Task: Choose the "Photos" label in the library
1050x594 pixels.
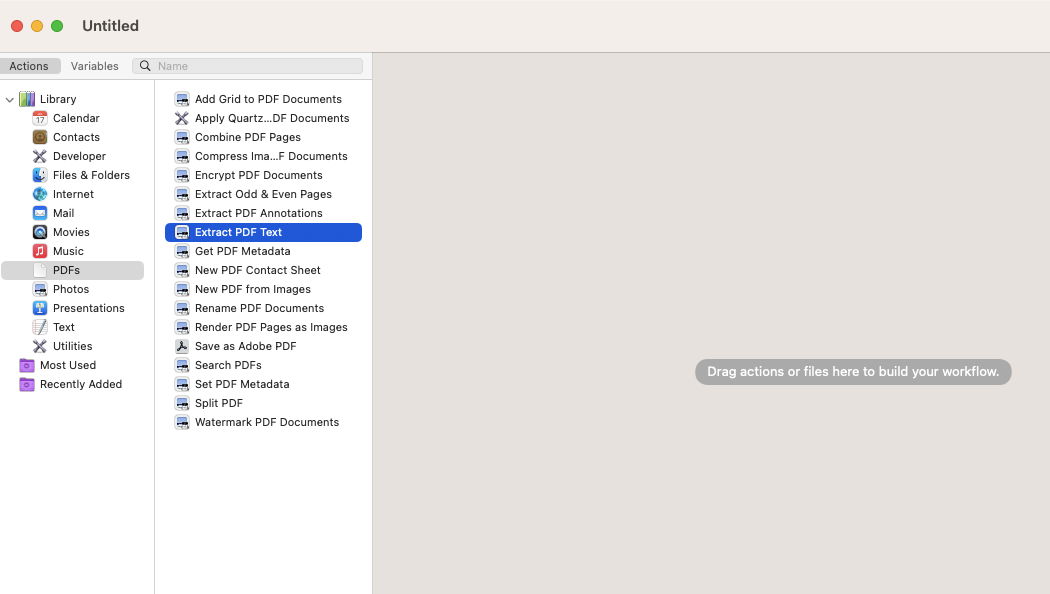Action: pyautogui.click(x=71, y=289)
